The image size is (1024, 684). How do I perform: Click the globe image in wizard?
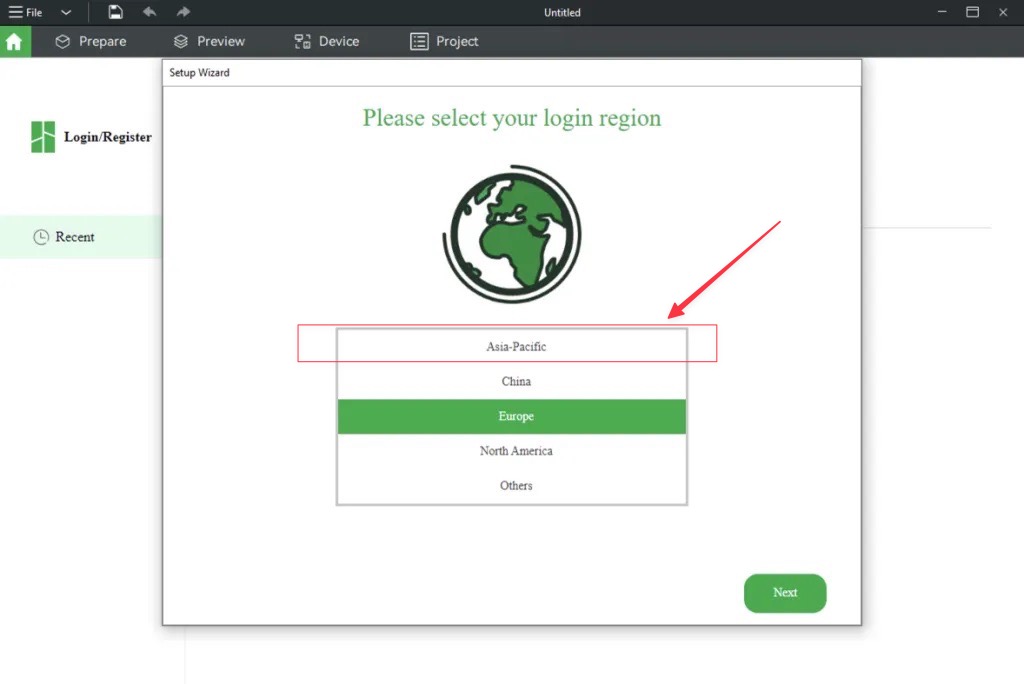[511, 233]
